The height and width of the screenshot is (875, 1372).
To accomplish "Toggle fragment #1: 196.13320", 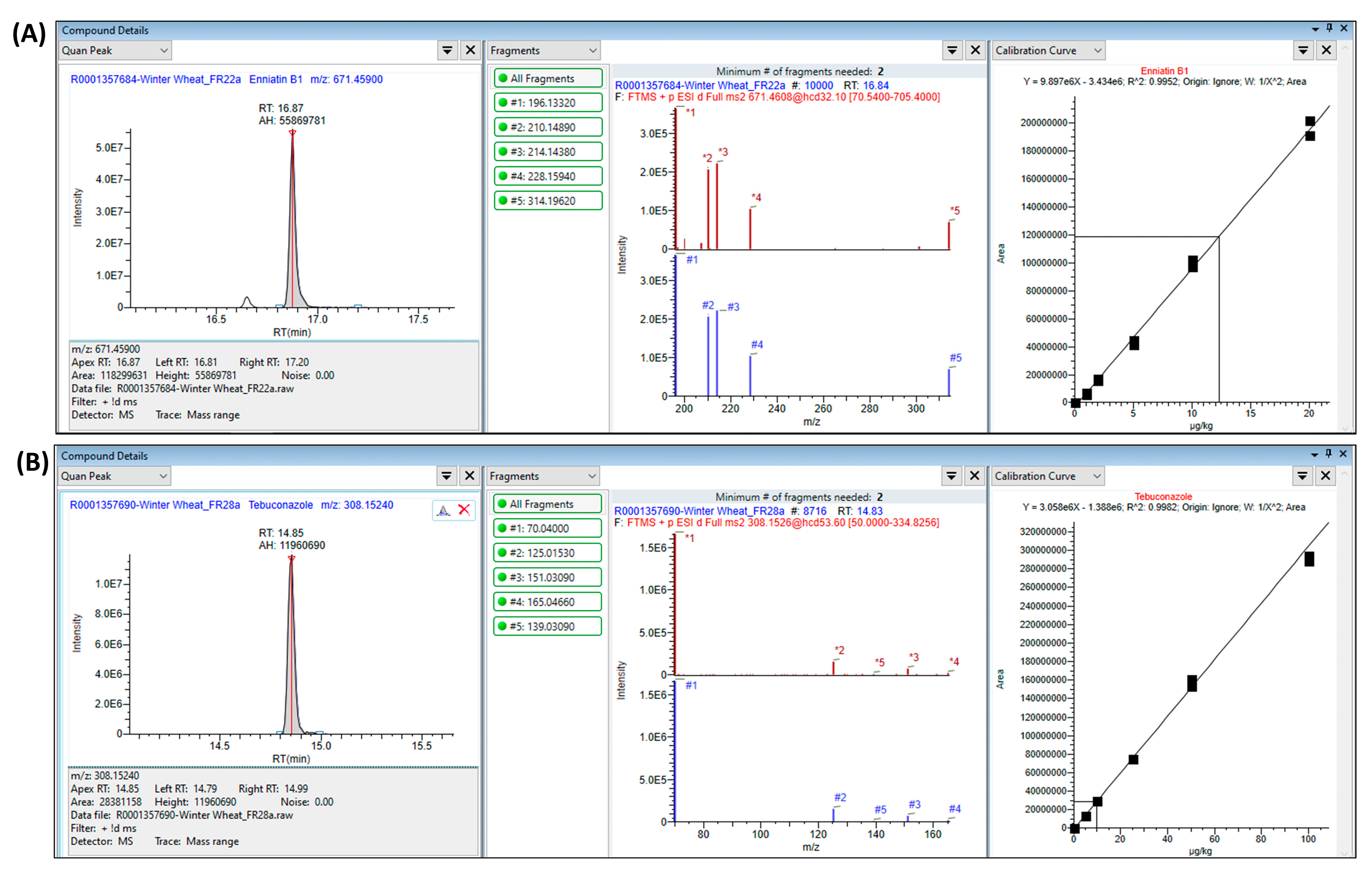I will (548, 103).
